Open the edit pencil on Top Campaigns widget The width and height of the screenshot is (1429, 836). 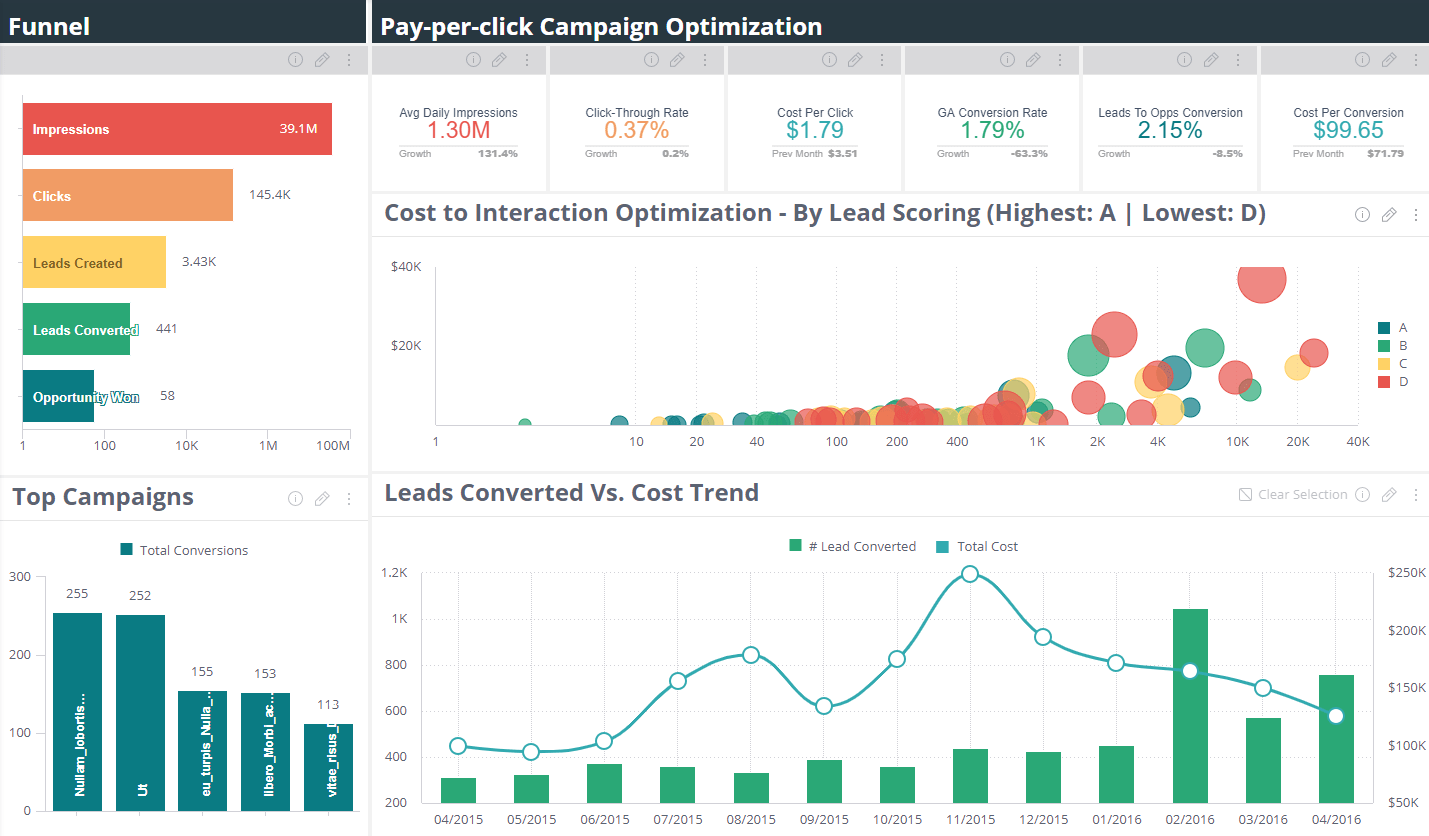[x=322, y=498]
